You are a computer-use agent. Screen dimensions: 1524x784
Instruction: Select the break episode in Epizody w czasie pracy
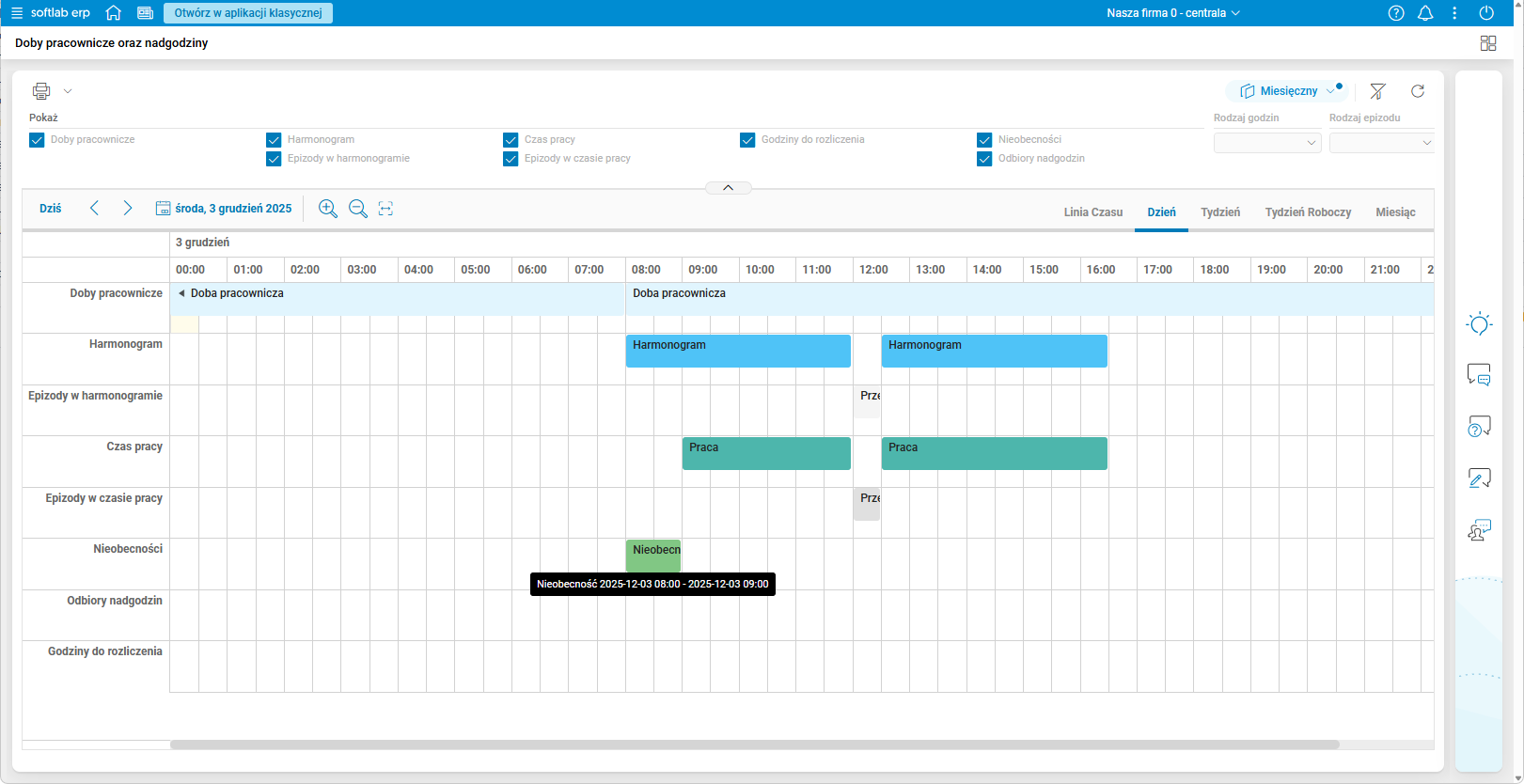(867, 504)
